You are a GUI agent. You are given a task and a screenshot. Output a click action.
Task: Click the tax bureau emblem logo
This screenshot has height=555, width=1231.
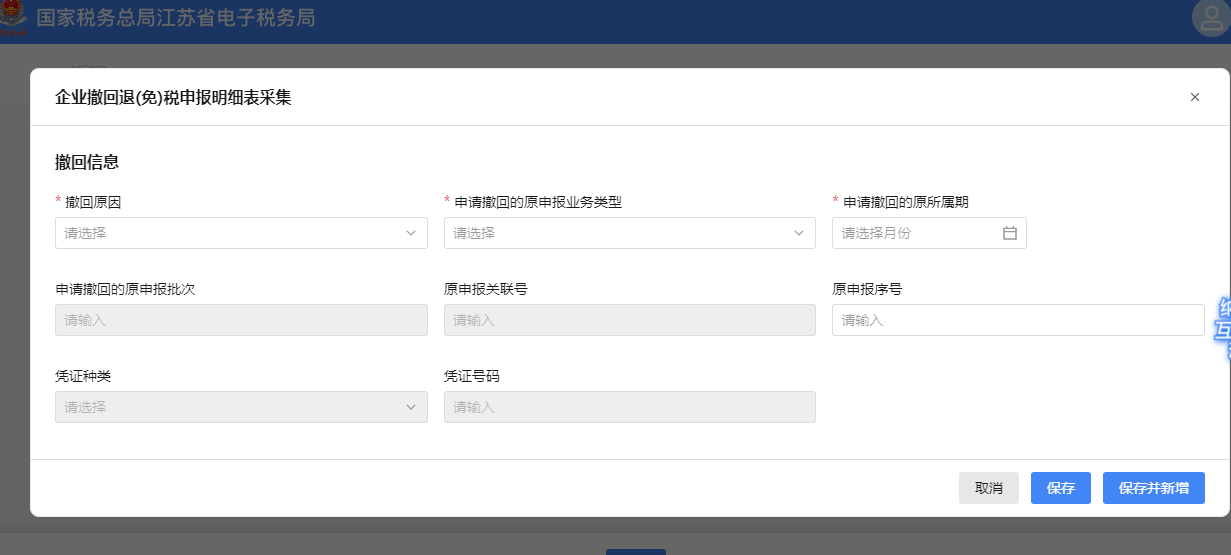(x=15, y=20)
